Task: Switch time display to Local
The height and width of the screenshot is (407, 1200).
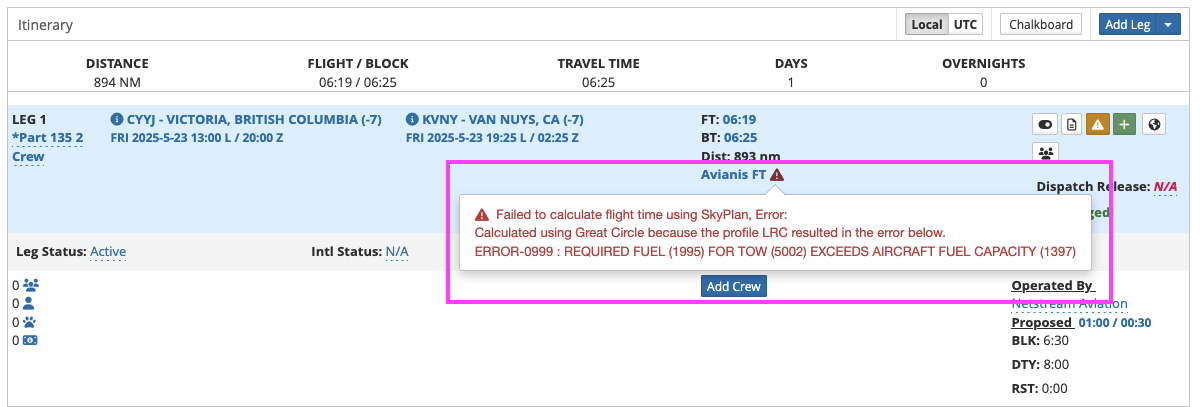Action: pos(926,25)
